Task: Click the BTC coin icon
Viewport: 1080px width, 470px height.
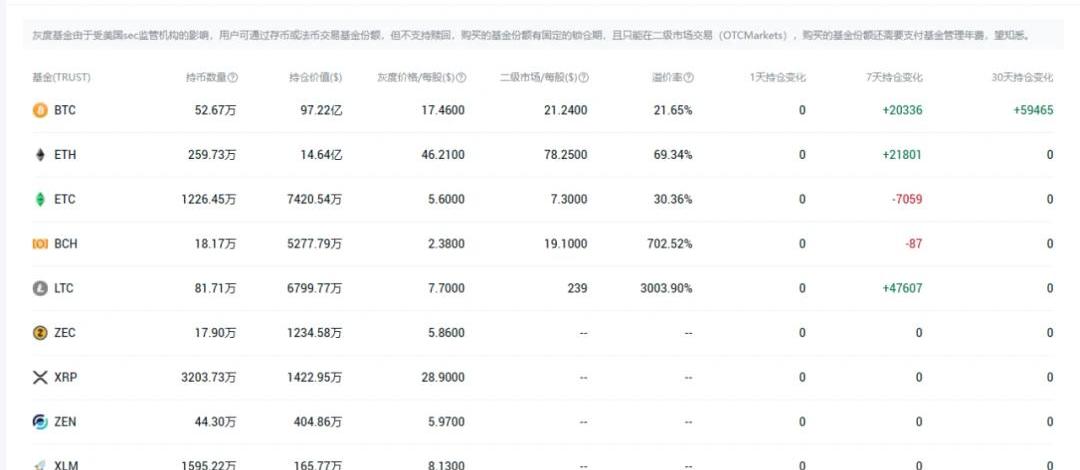Action: (40, 110)
